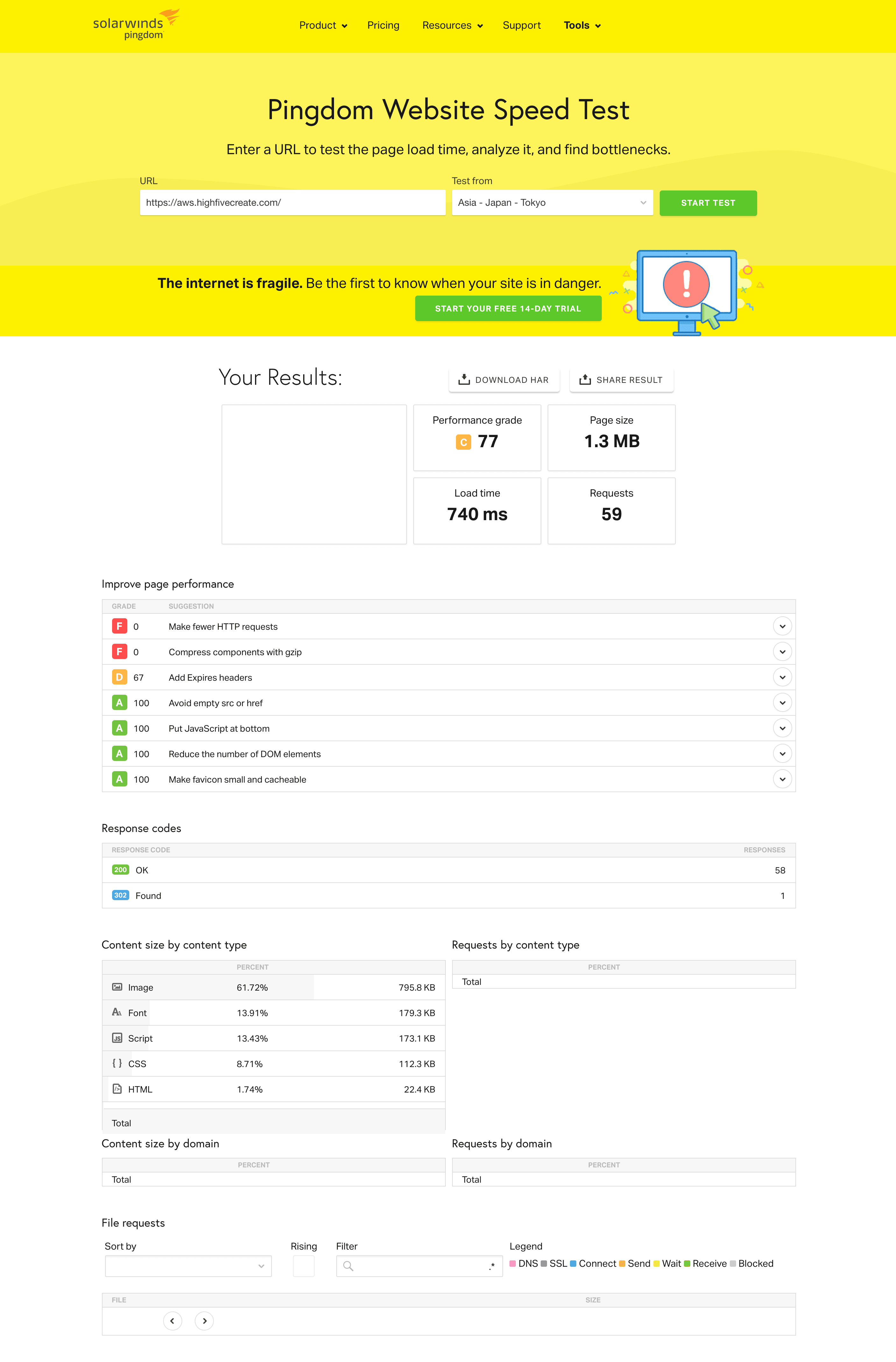Click the SolarWinds Pingdom logo
This screenshot has width=896, height=1362.
[136, 25]
